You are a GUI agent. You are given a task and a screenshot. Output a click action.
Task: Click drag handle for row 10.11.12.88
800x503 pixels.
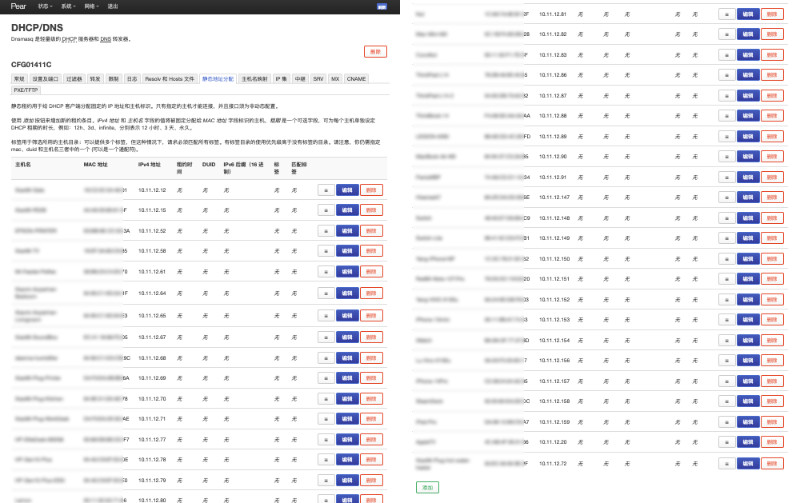727,116
